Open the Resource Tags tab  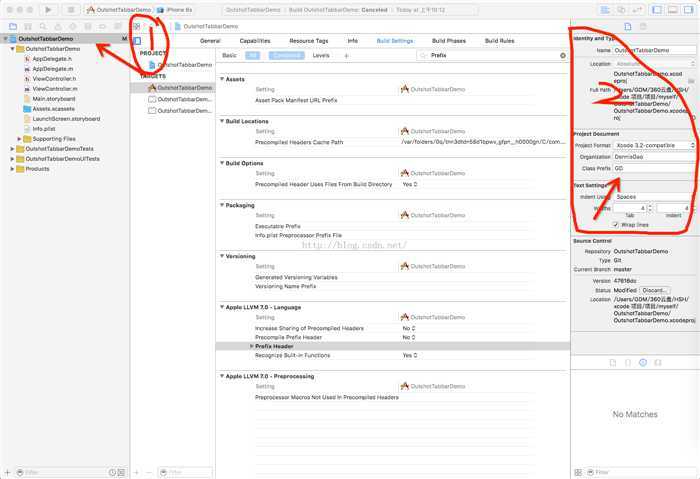point(309,41)
